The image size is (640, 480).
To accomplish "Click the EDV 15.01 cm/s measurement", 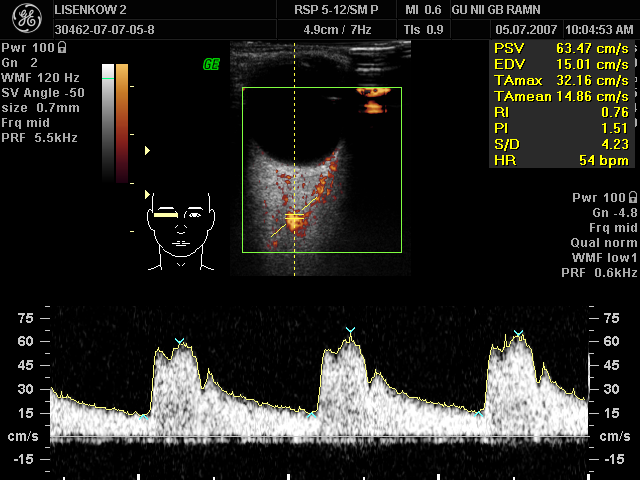I will (x=561, y=64).
